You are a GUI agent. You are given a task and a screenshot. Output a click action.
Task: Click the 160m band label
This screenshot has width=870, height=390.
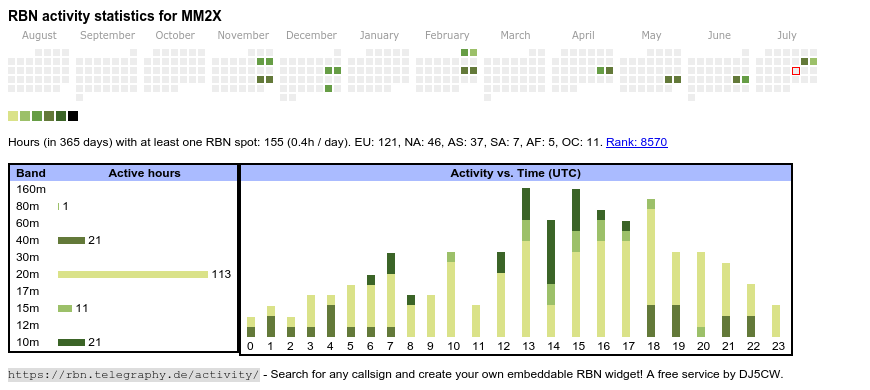point(31,189)
